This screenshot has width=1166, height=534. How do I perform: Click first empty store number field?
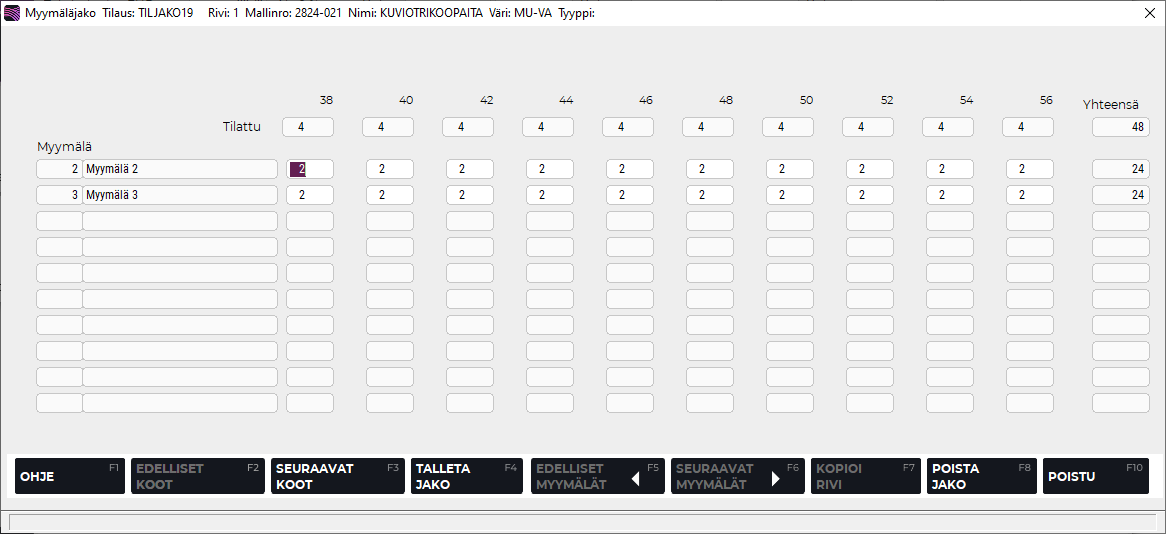point(59,221)
